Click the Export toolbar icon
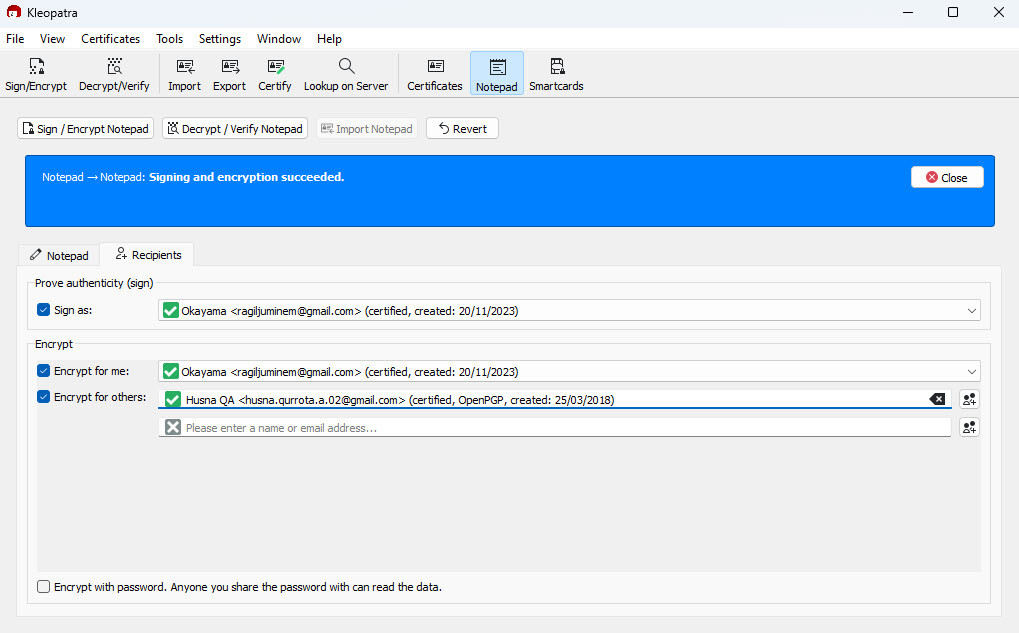 pyautogui.click(x=229, y=74)
